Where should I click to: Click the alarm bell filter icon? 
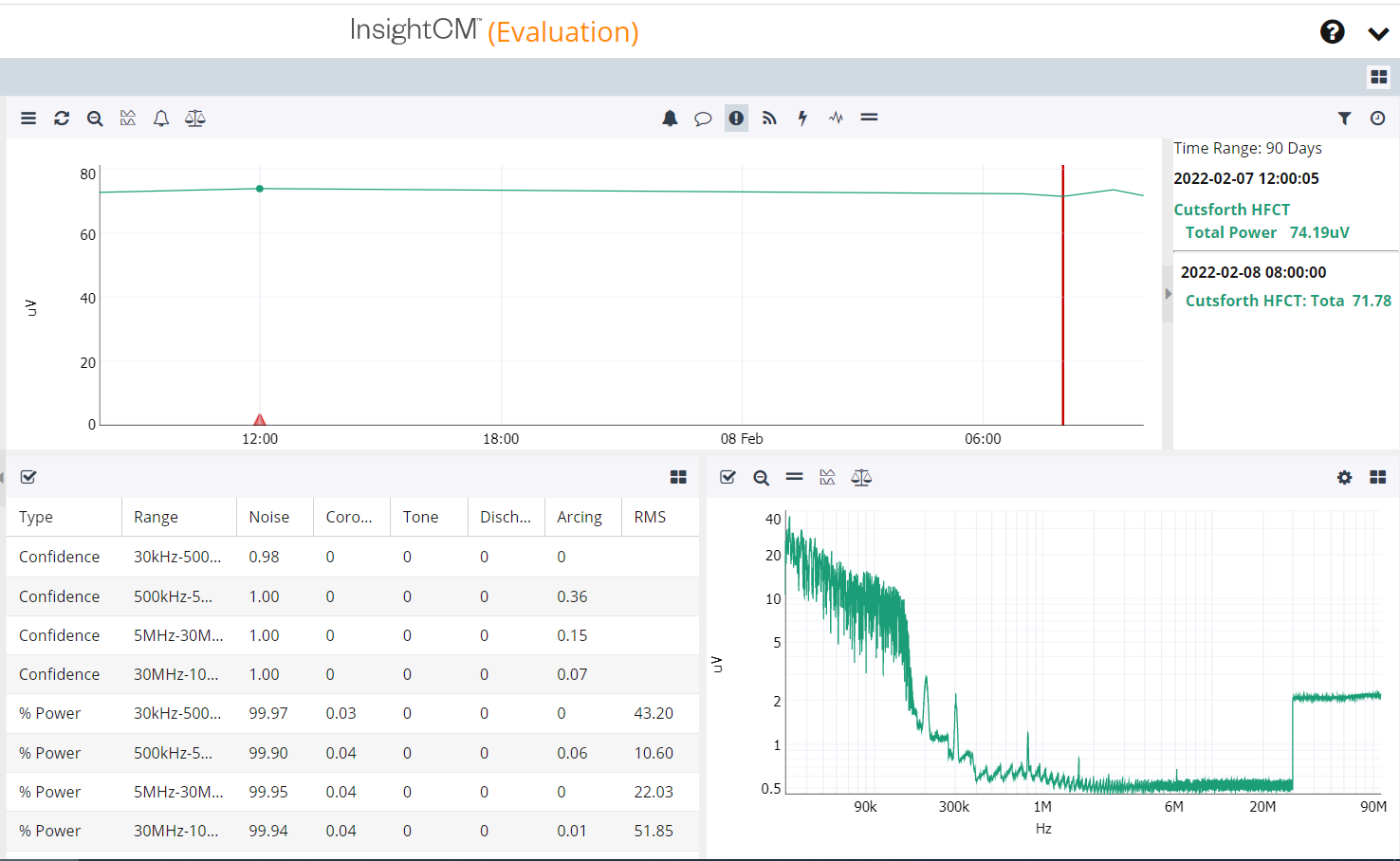point(670,119)
